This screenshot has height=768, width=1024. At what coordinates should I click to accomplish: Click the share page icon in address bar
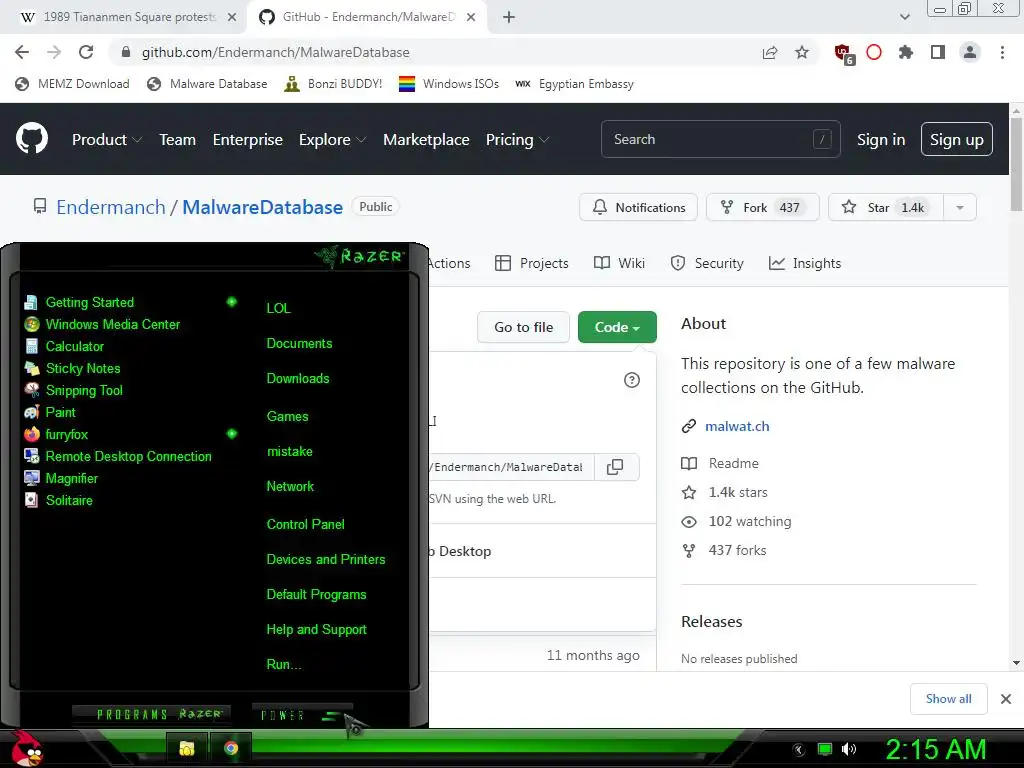(770, 52)
